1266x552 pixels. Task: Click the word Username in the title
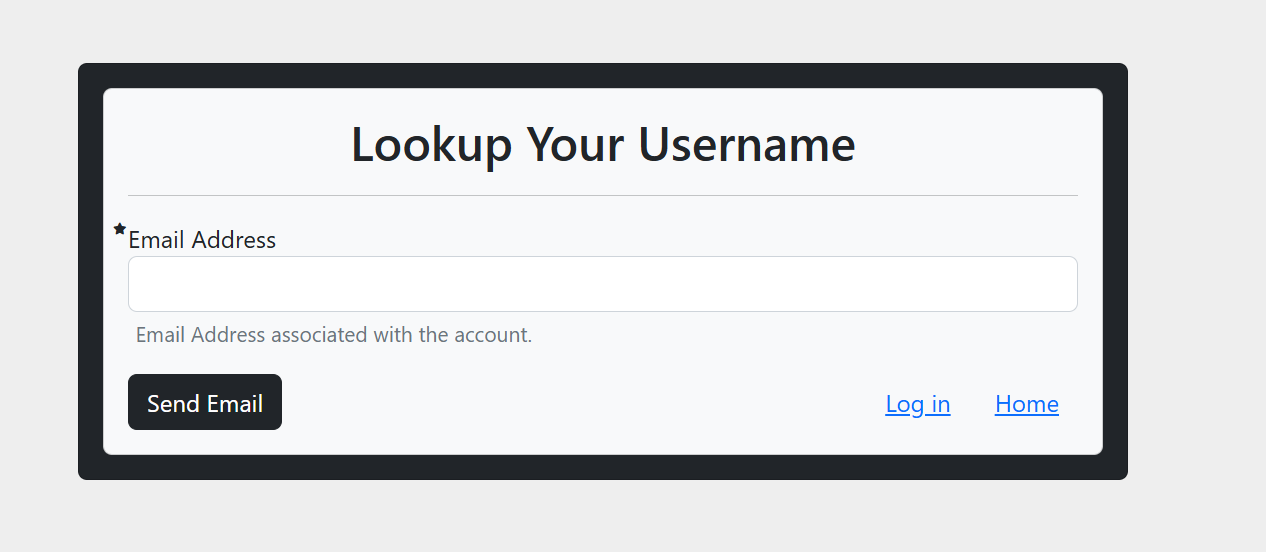click(747, 144)
